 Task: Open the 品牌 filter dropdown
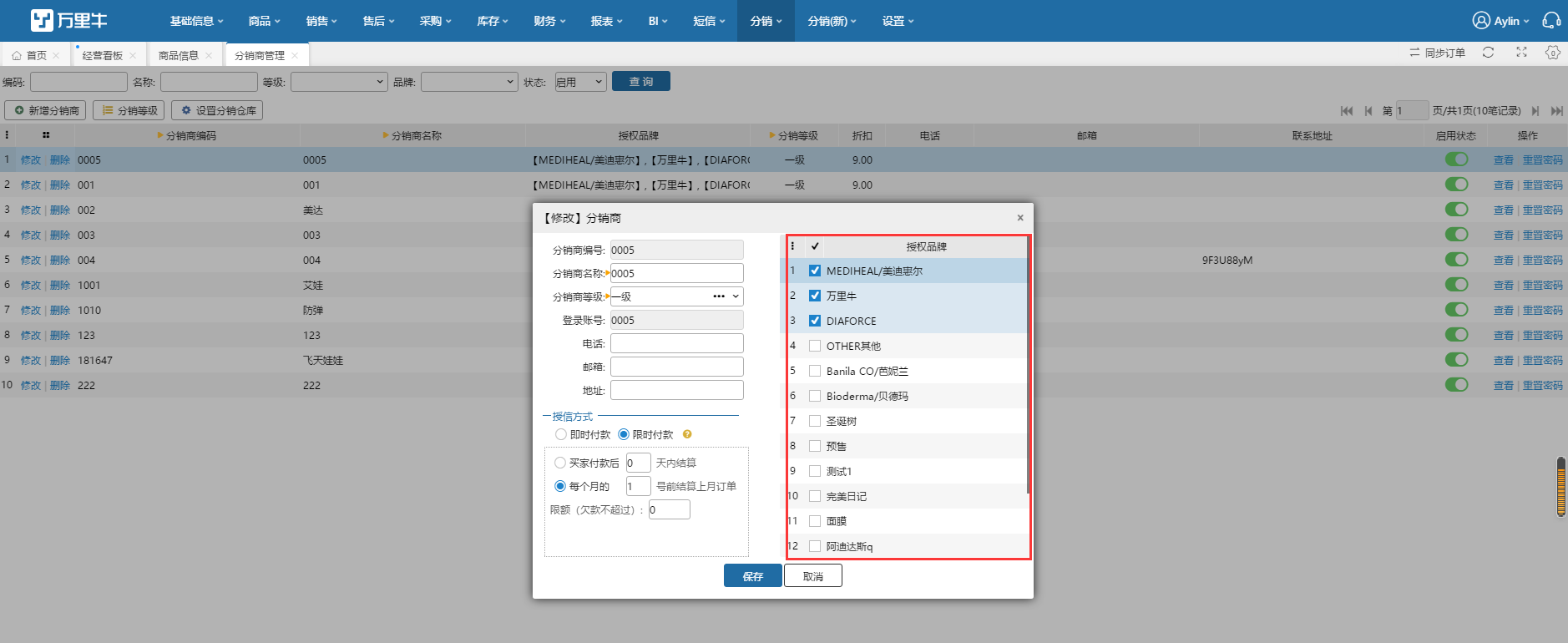tap(469, 82)
